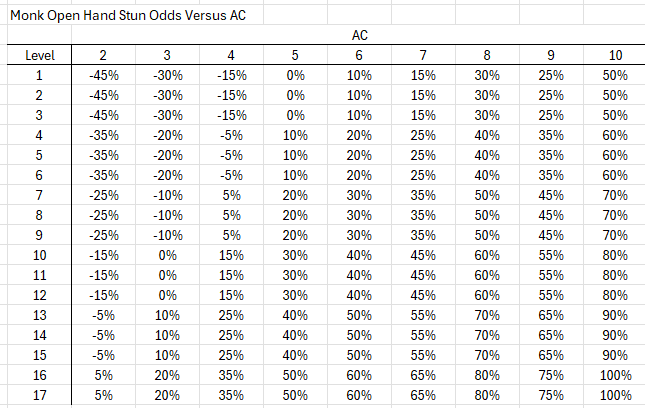
Task: Select the 5% cell for Level 16, AC 2
Action: 103,375
